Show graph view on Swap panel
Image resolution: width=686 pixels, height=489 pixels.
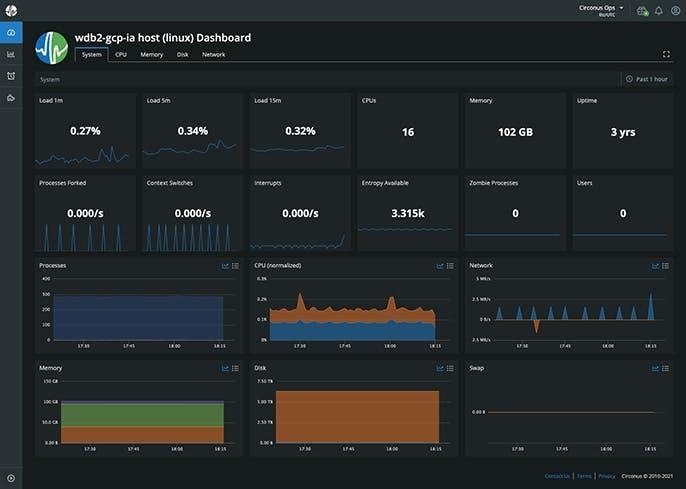[655, 368]
